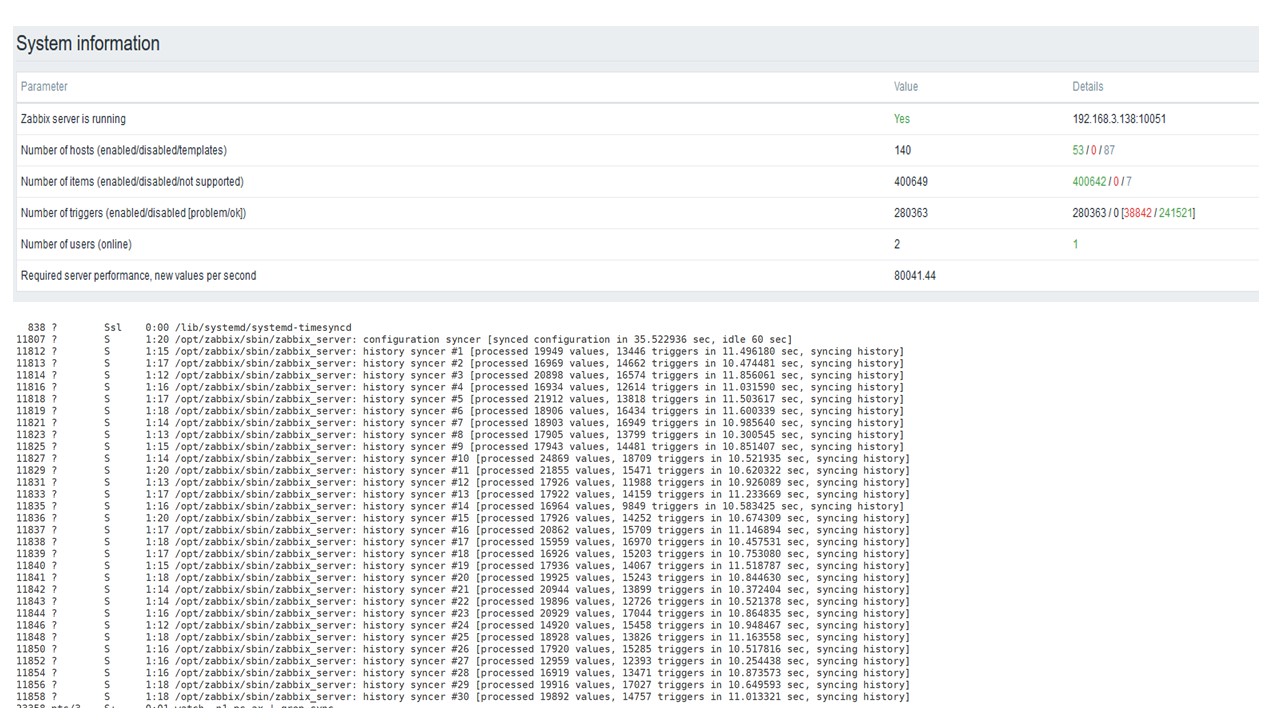1280x720 pixels.
Task: Click OK trigger count 241521
Action: pyautogui.click(x=1175, y=213)
